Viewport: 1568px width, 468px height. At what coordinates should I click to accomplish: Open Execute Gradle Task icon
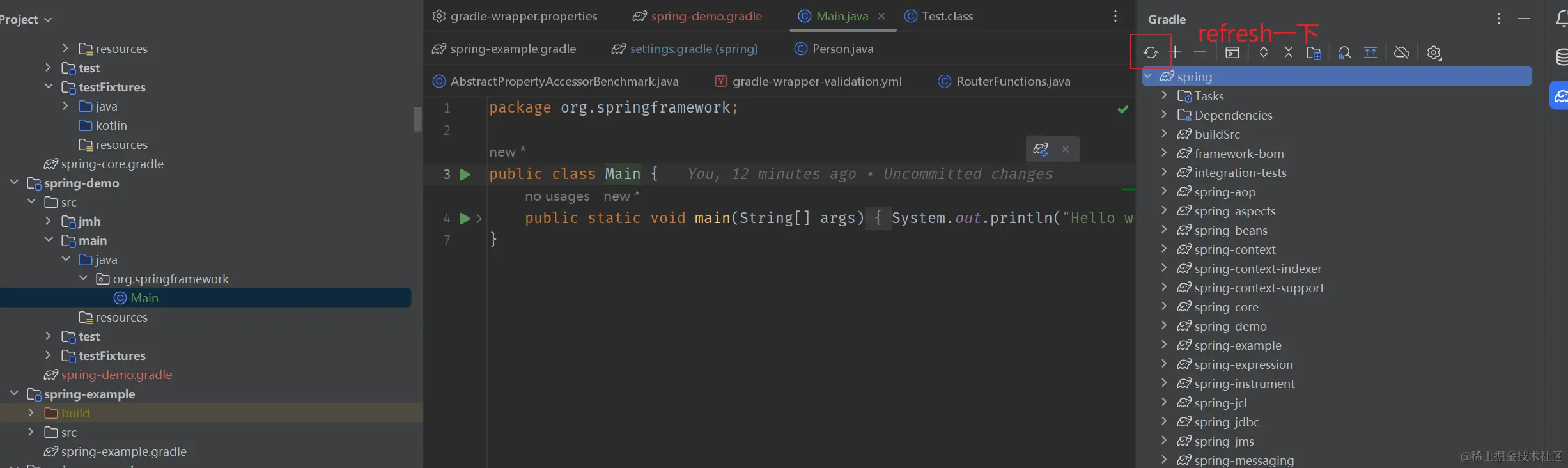(1232, 53)
